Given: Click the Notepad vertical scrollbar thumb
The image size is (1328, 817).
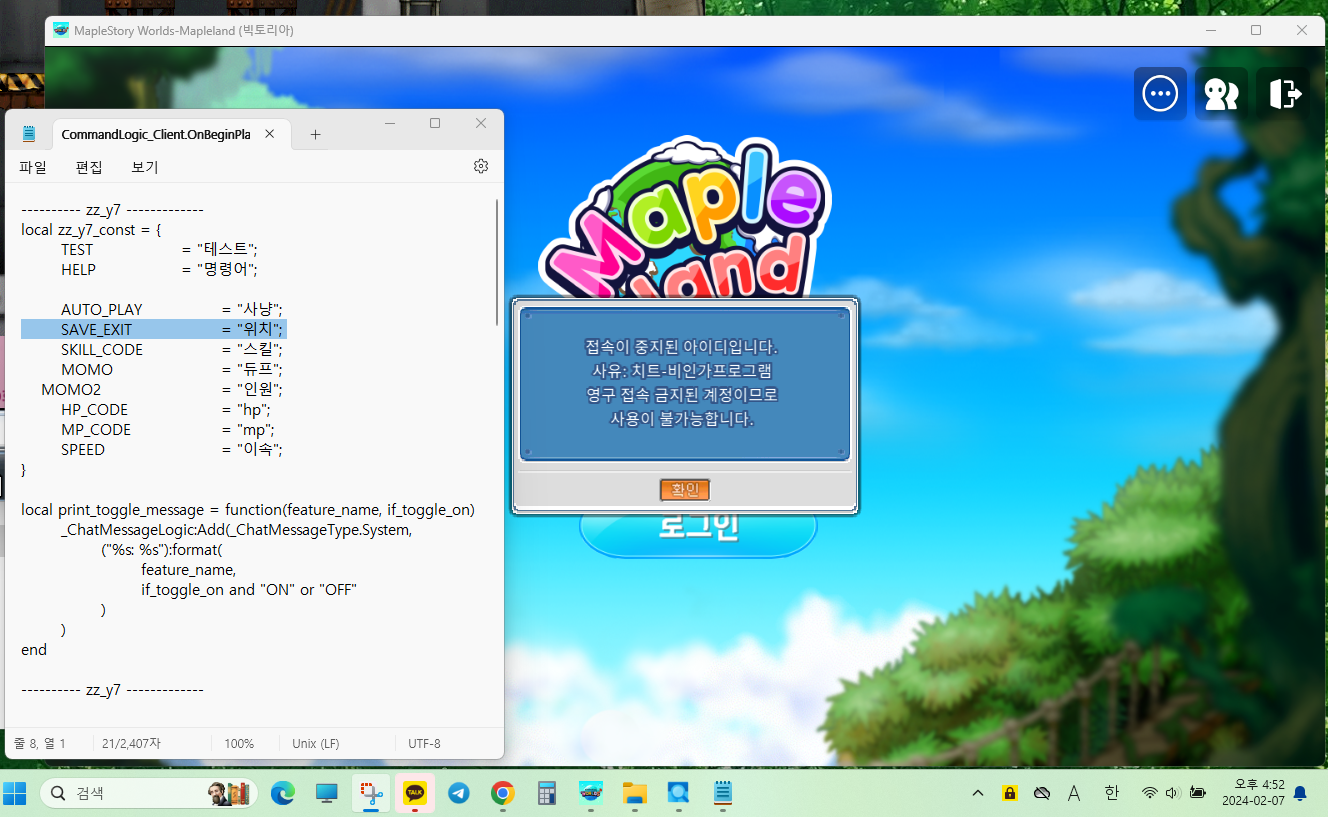Looking at the screenshot, I should tap(497, 262).
